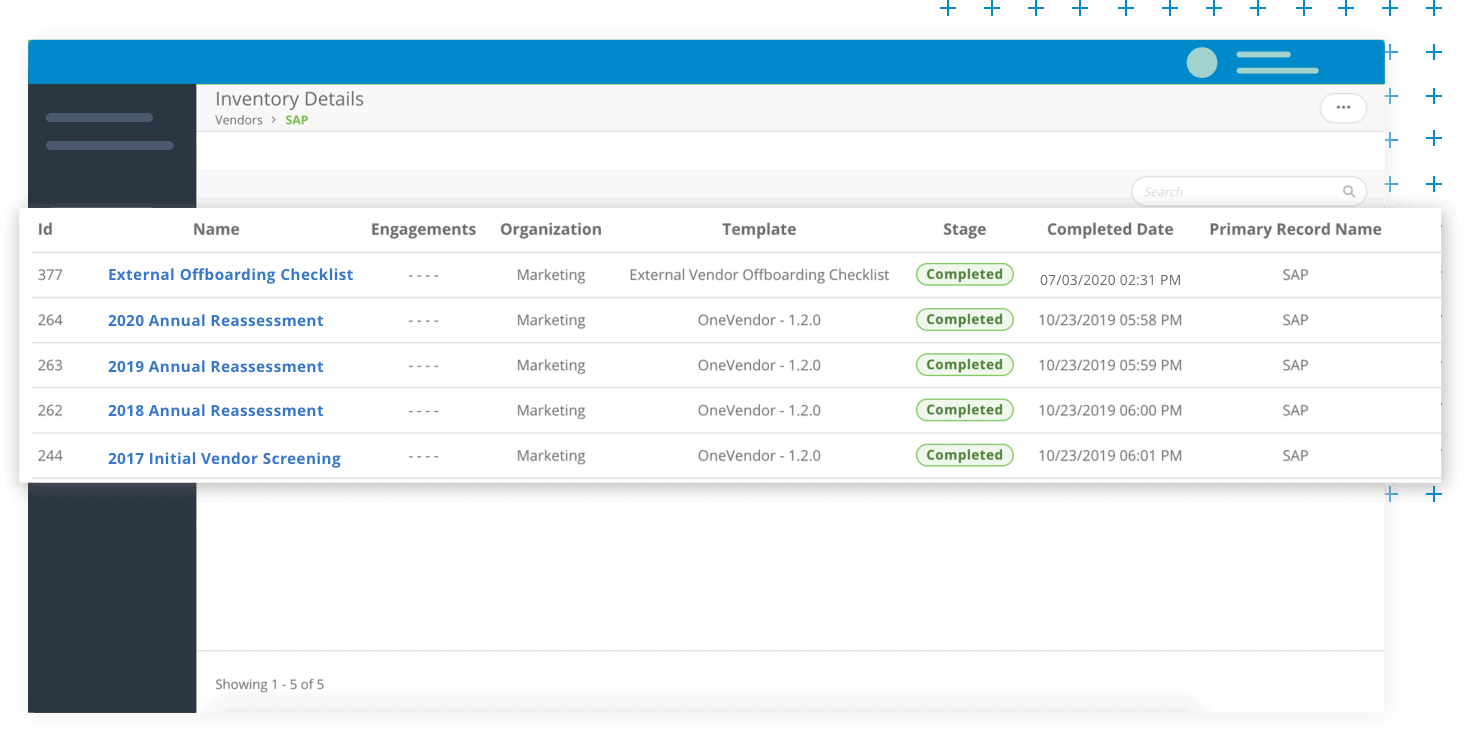Click the search magnifier icon
The width and height of the screenshot is (1464, 740).
pyautogui.click(x=1348, y=191)
